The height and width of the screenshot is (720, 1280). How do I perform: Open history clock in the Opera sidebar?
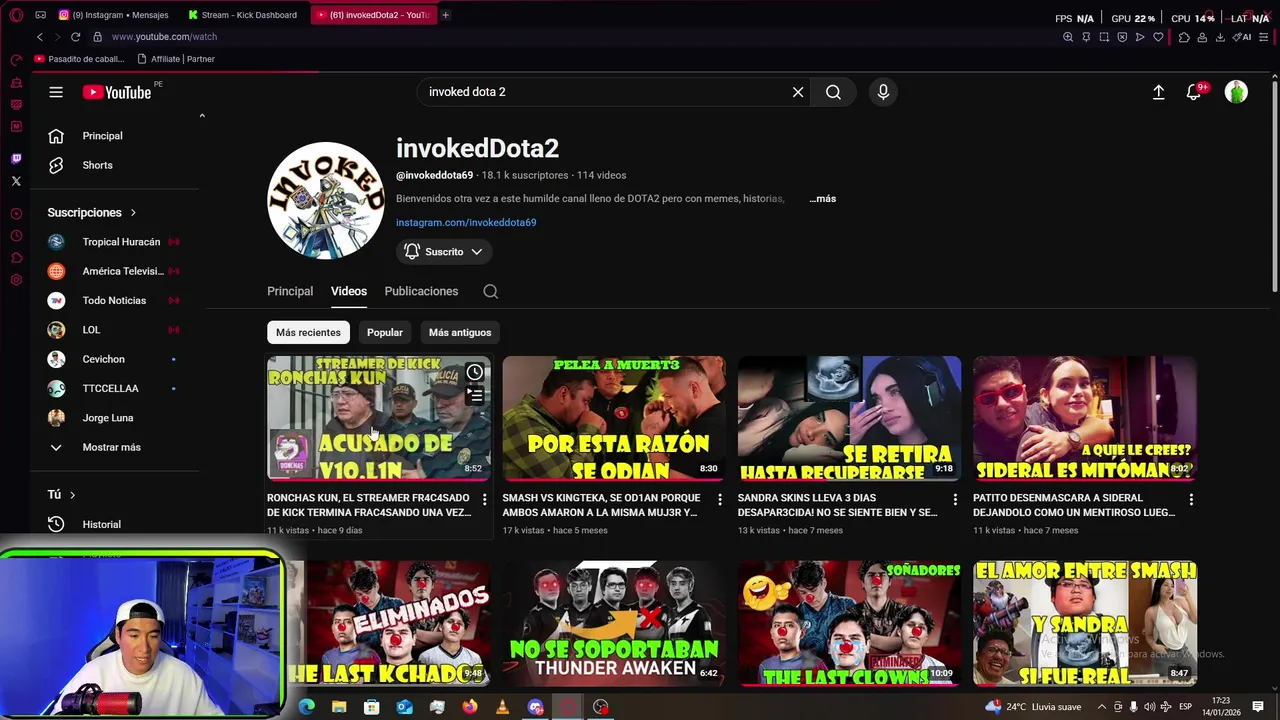pos(16,236)
